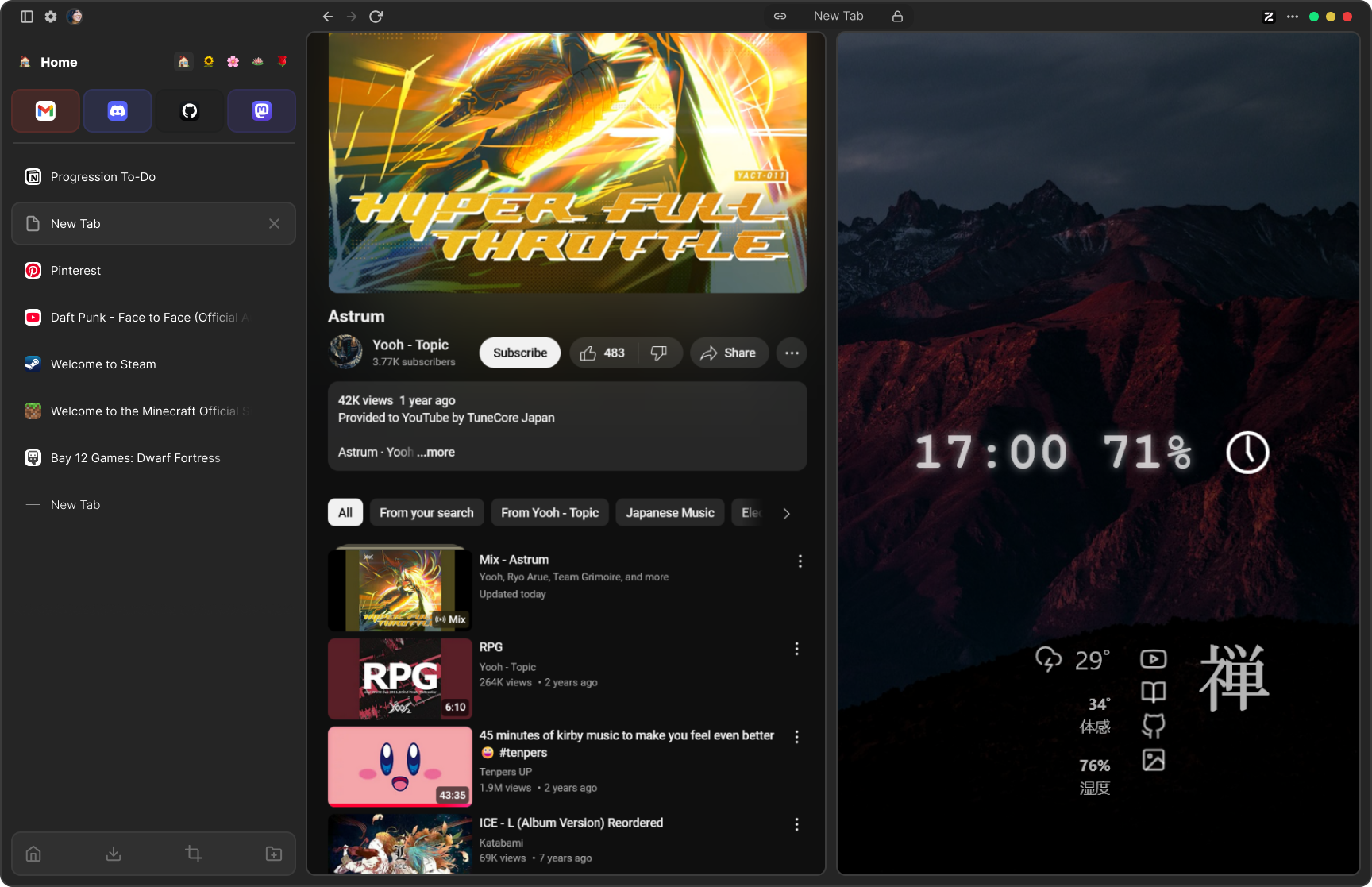Open the three-dot overflow menu in title bar
The height and width of the screenshot is (887, 1372).
pos(1293,17)
